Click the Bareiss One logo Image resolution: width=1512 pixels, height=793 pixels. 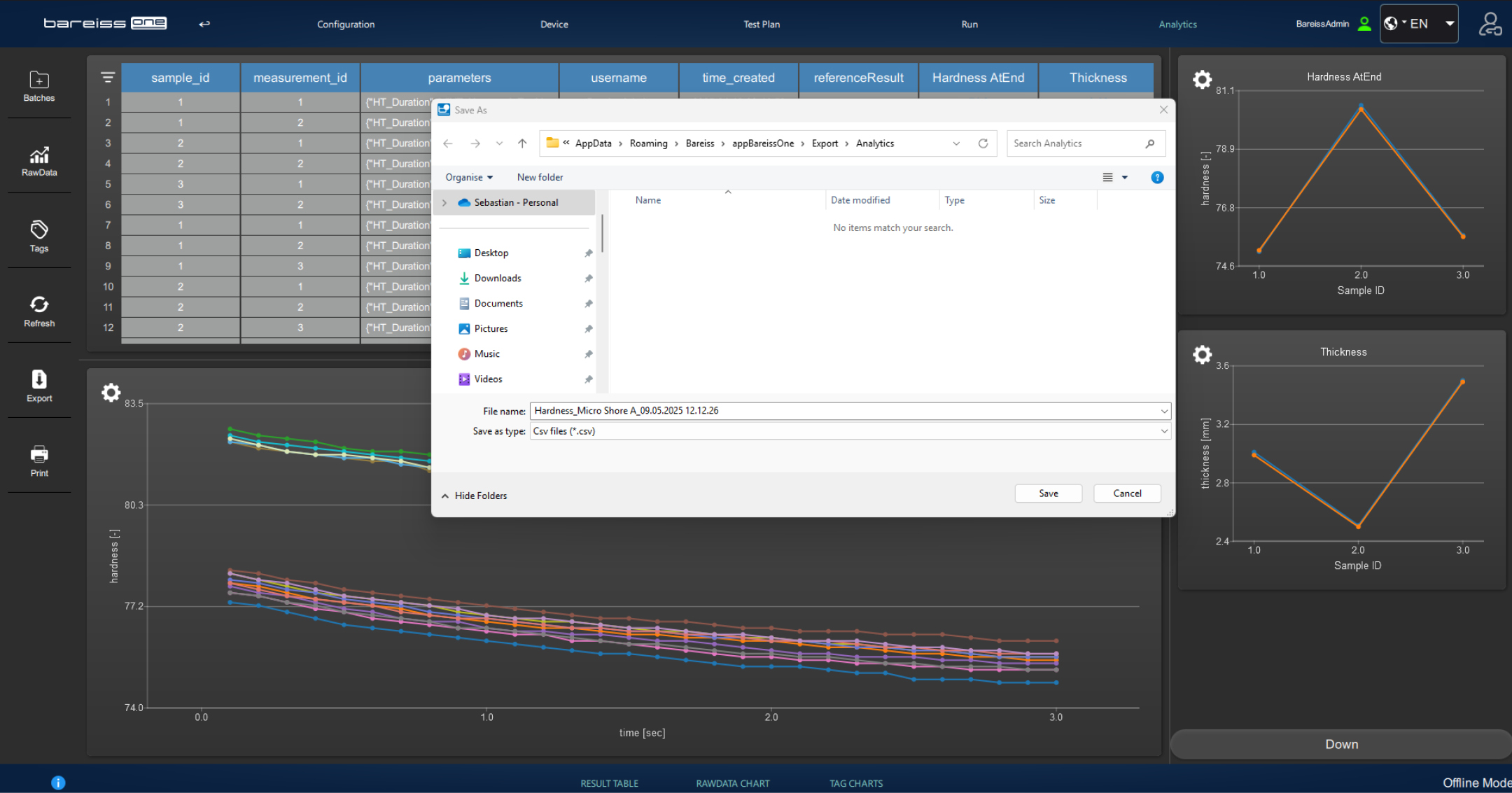tap(105, 23)
